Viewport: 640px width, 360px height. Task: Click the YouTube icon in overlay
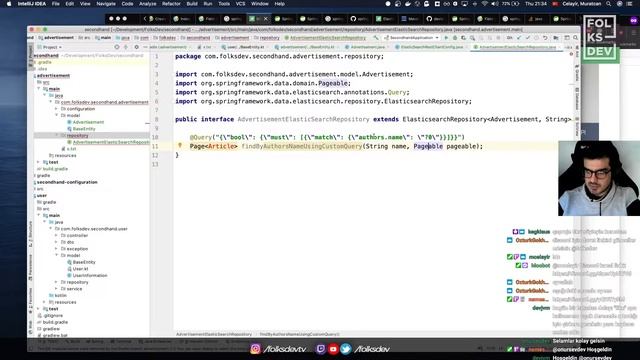(333, 349)
